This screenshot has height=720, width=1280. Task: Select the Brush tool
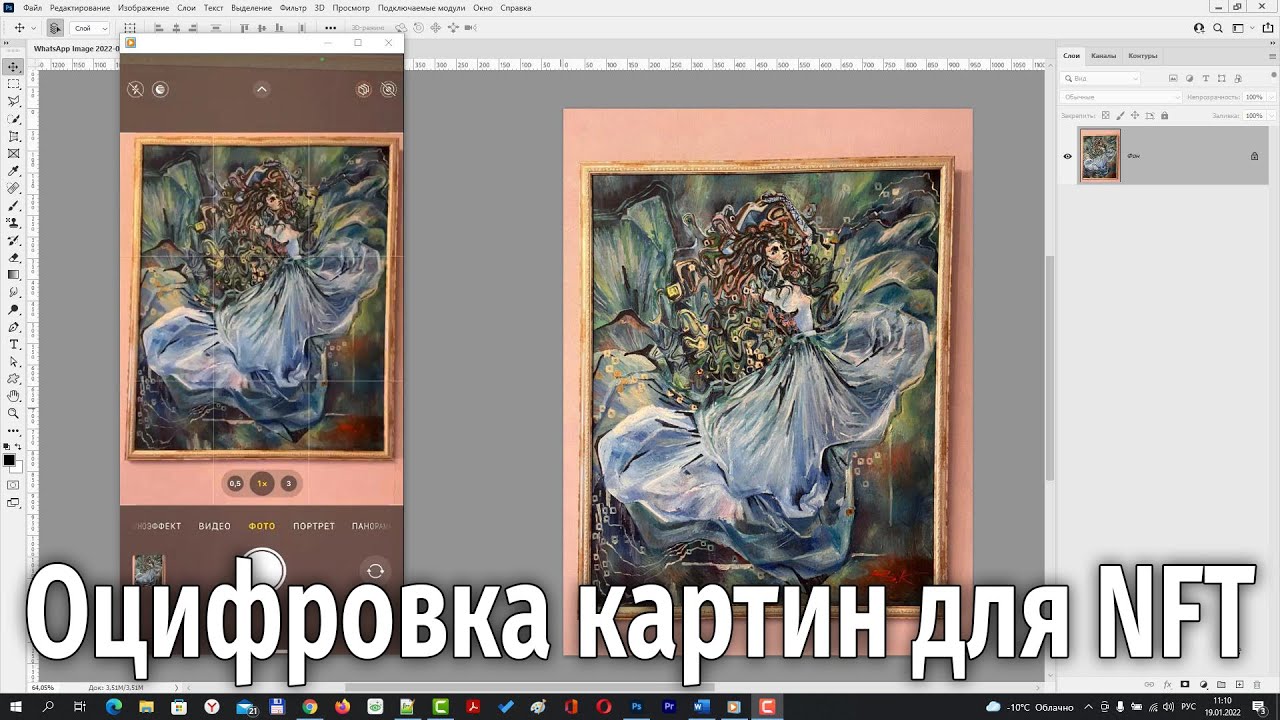click(13, 205)
